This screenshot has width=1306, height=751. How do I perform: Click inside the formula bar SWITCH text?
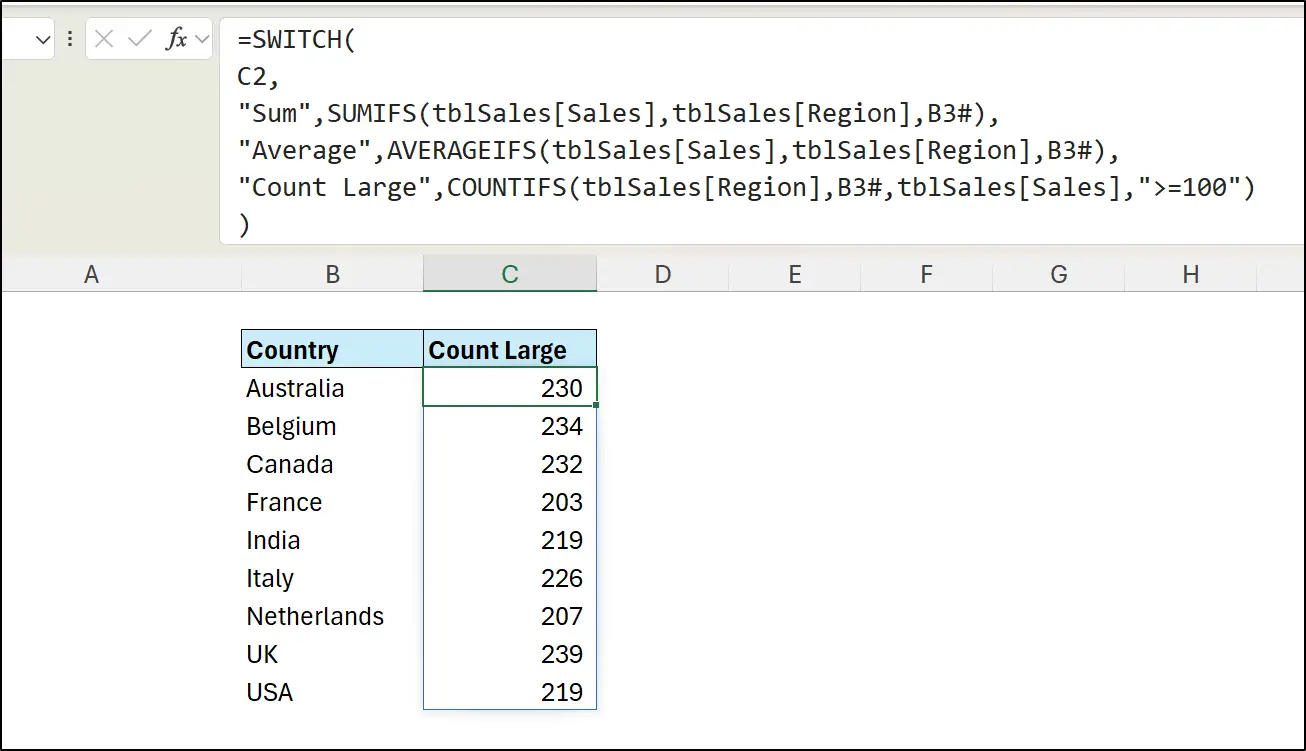pos(297,40)
